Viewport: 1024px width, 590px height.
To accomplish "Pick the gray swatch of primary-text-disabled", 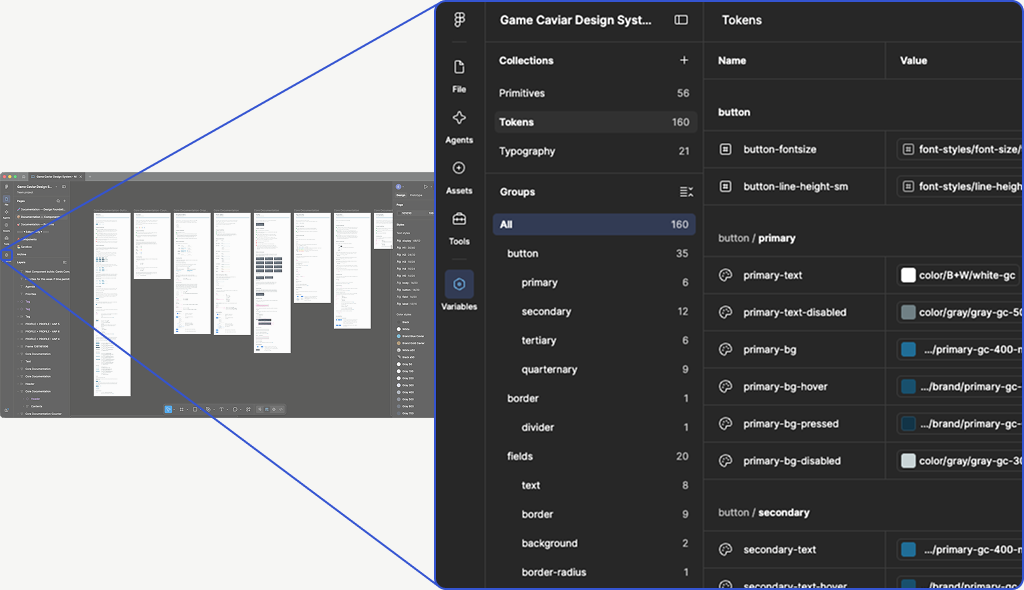I will click(908, 312).
